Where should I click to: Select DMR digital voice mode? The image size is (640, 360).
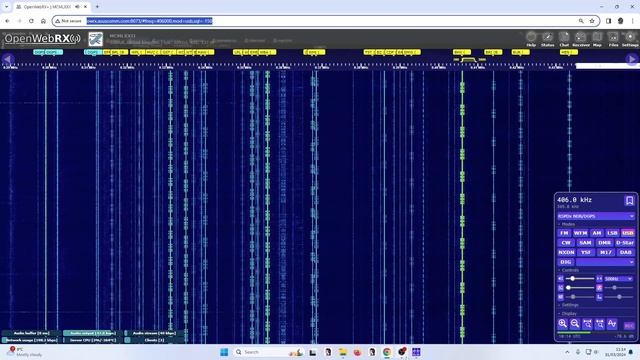(604, 243)
